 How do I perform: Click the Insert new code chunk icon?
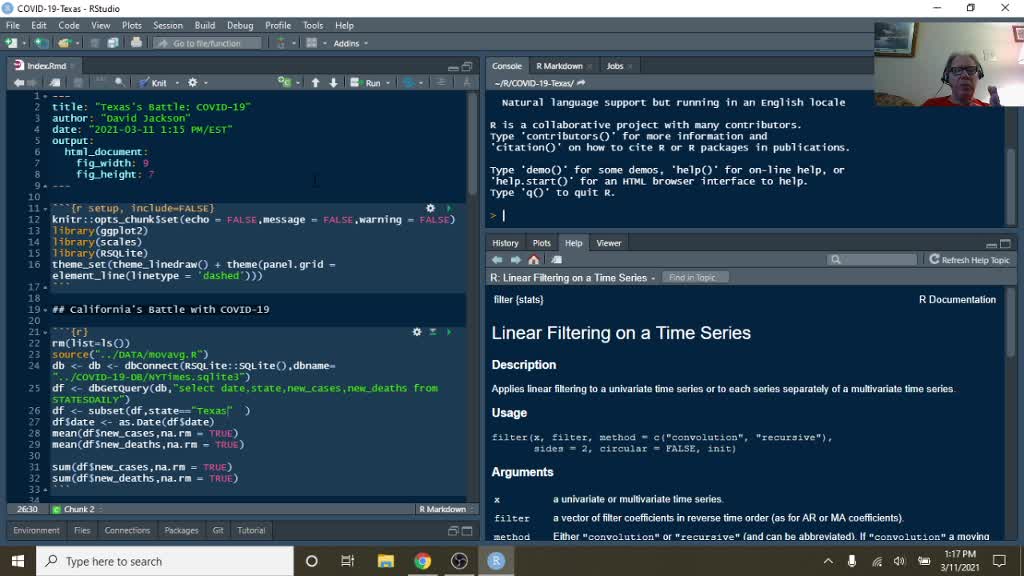pos(285,83)
